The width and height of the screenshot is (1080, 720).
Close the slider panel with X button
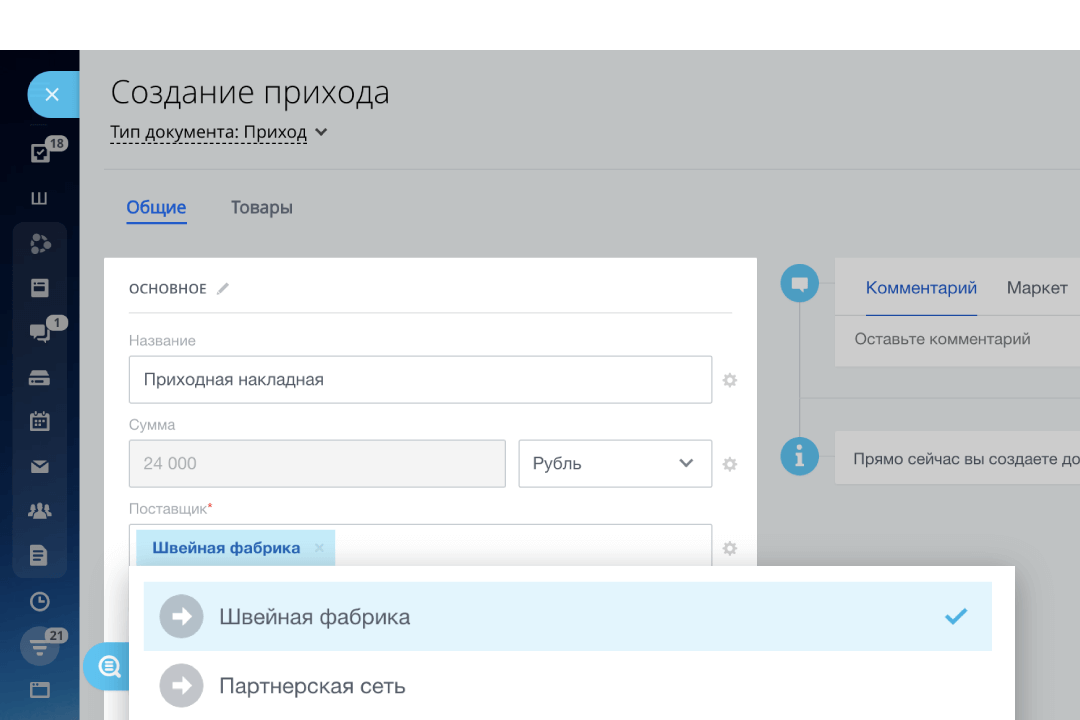(52, 95)
